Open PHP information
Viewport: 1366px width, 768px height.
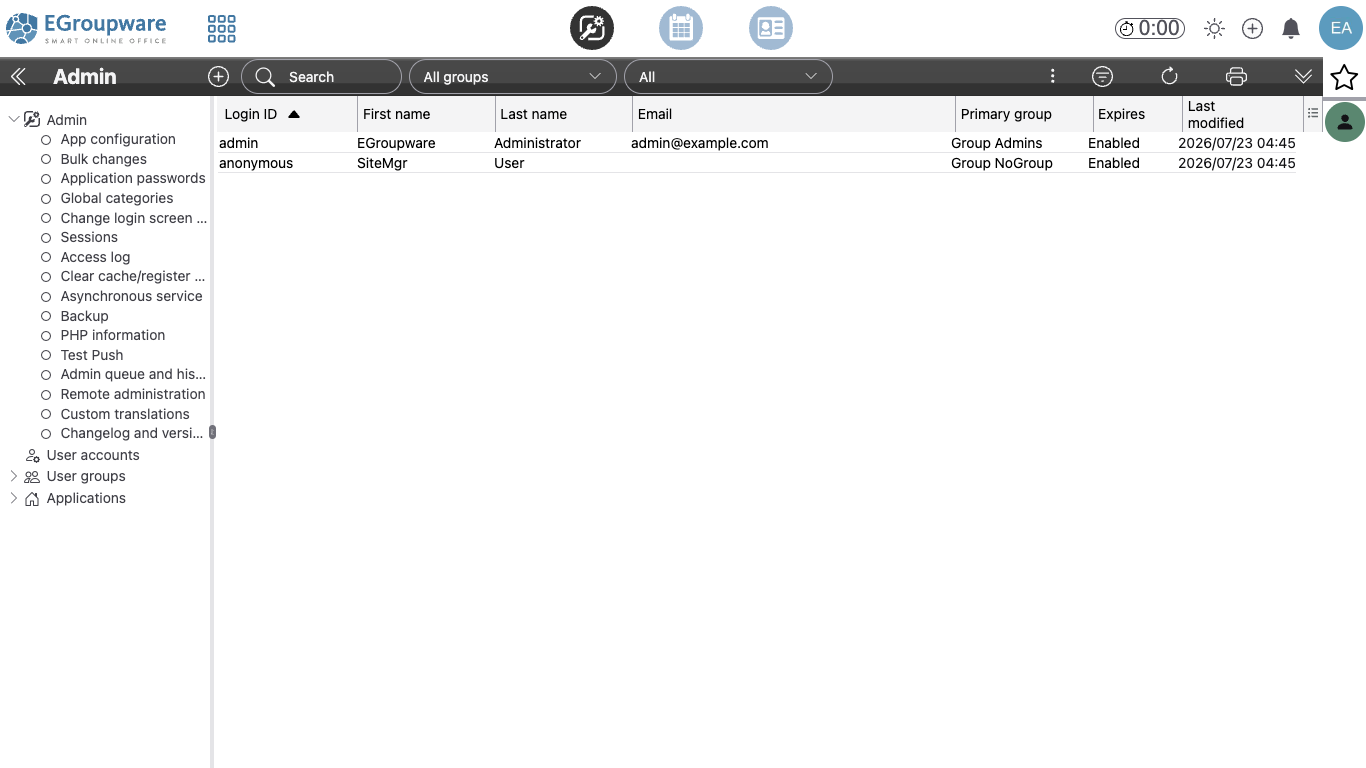(113, 335)
